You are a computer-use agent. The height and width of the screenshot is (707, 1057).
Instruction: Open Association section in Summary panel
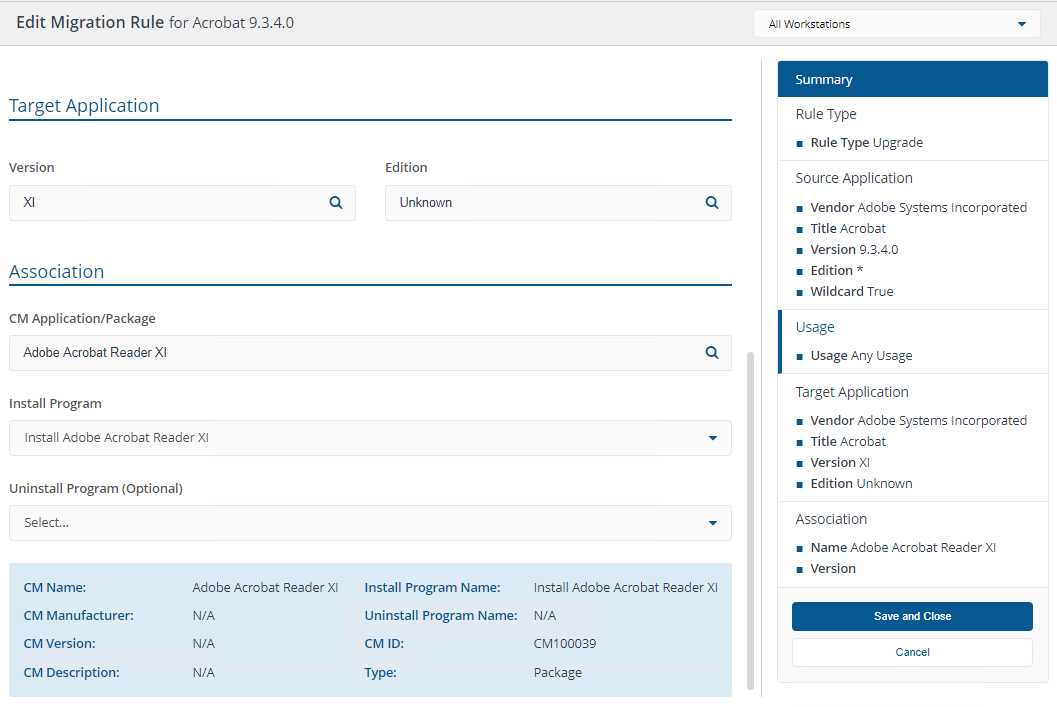[831, 519]
